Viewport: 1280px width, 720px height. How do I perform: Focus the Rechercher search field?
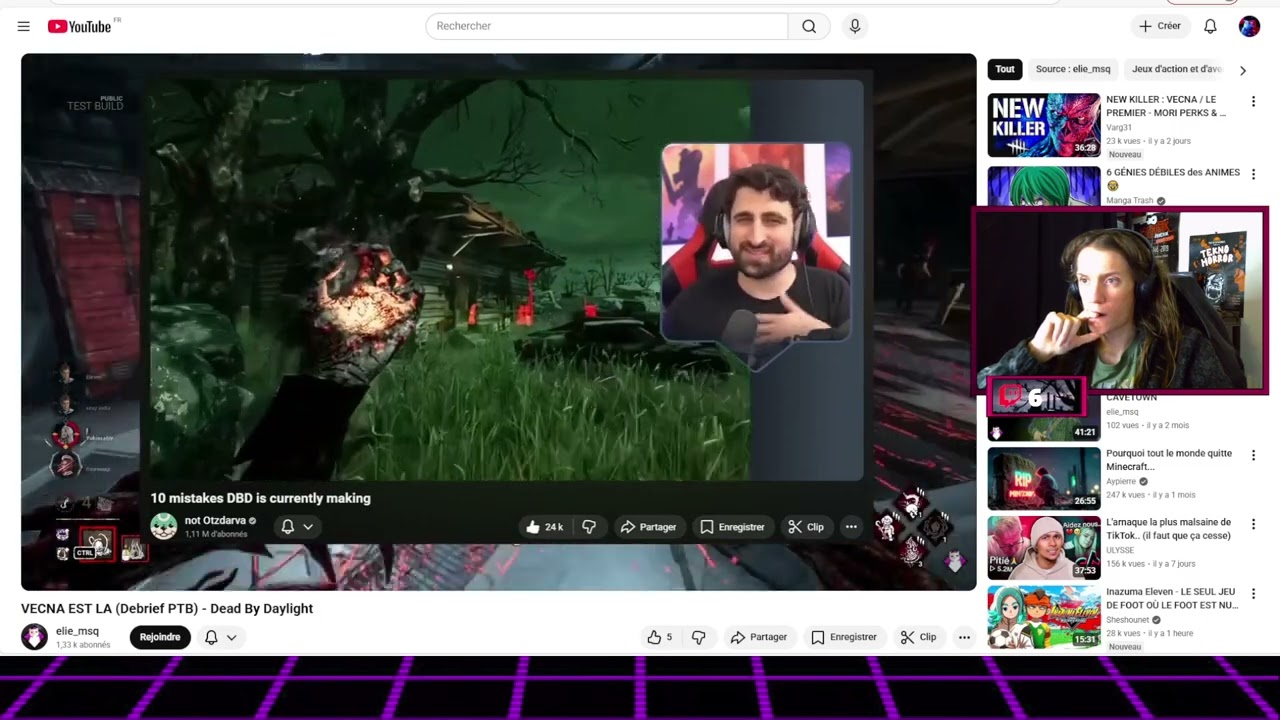click(x=607, y=26)
